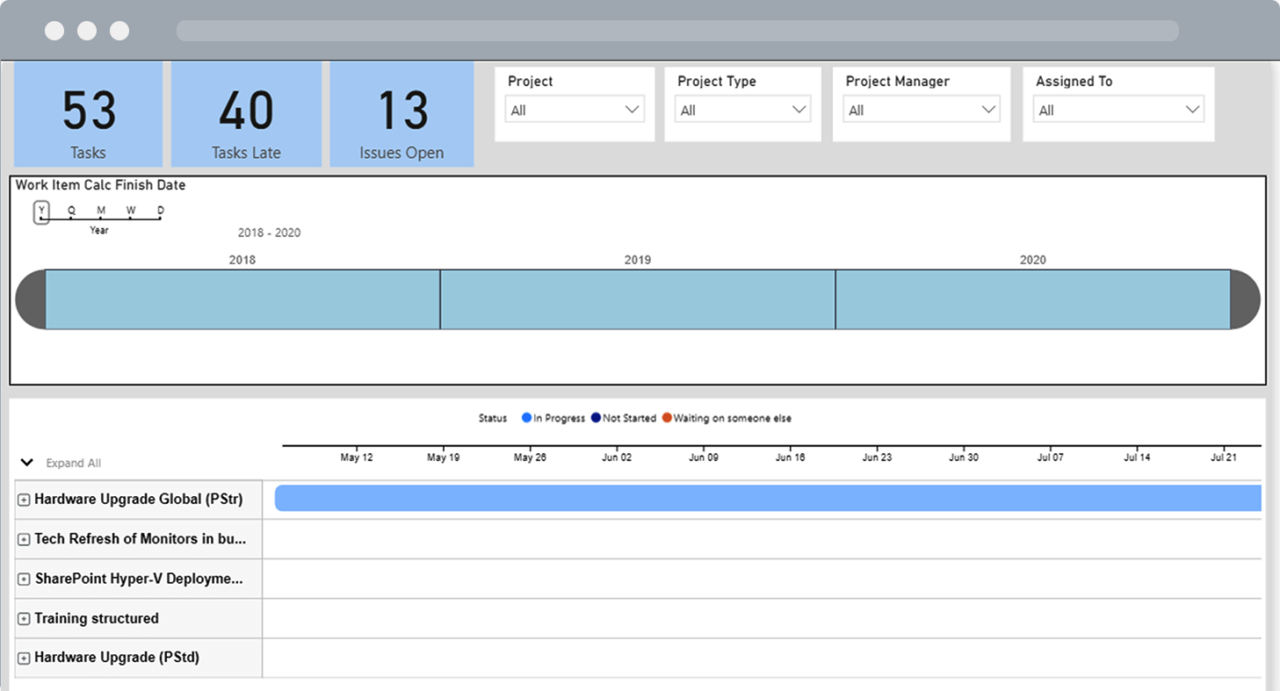Select Year granularity on timeline slicer
This screenshot has width=1280, height=691.
(x=41, y=211)
